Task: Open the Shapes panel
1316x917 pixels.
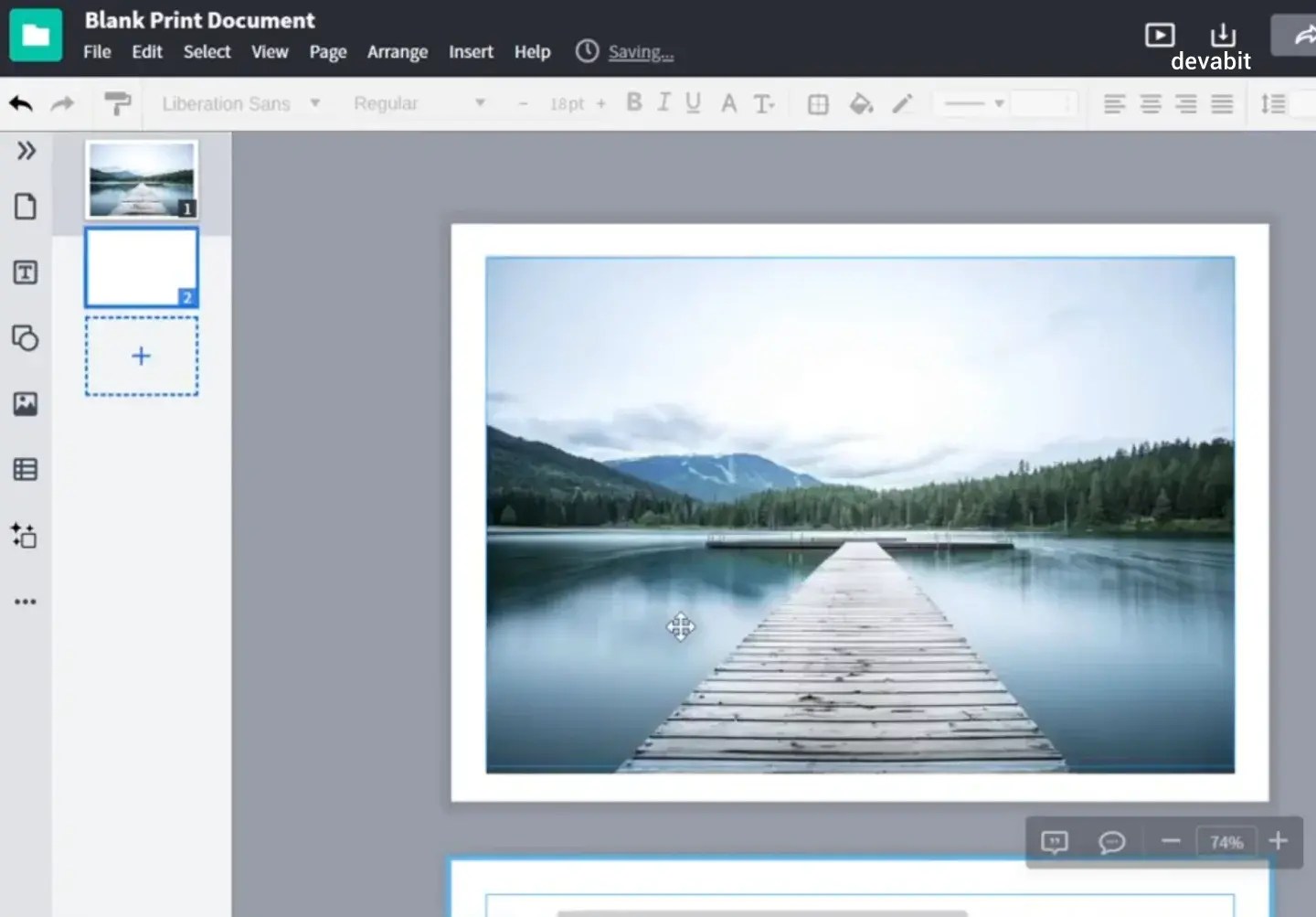Action: click(x=25, y=338)
